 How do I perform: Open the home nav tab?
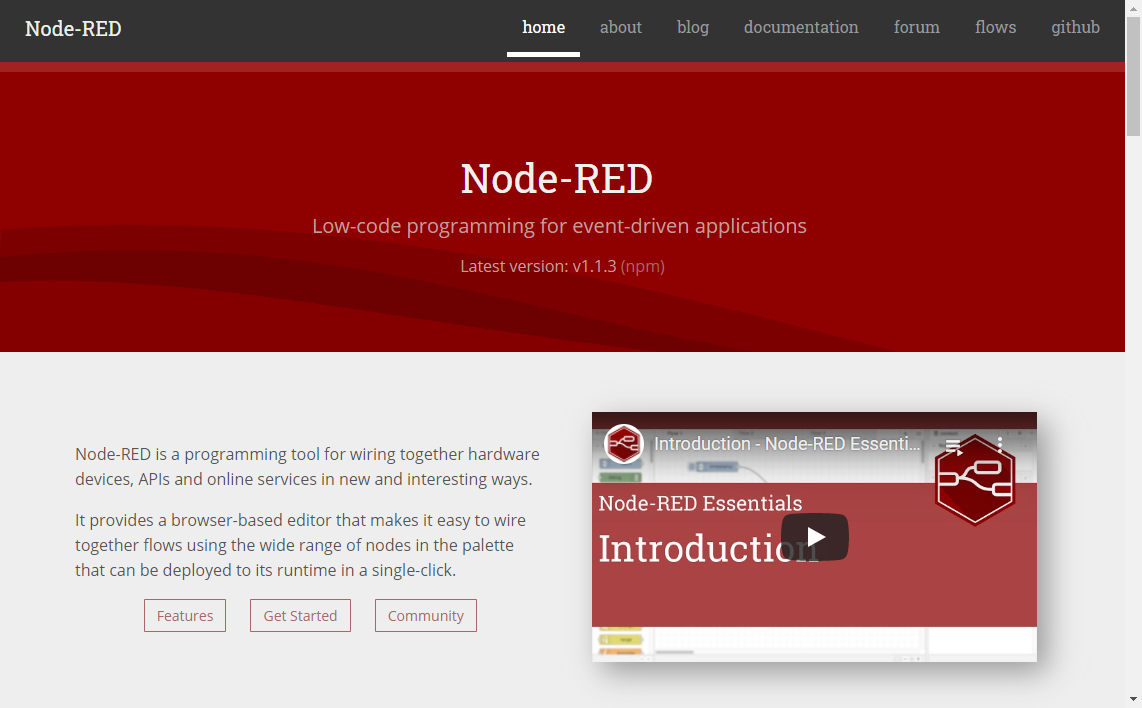click(x=543, y=28)
